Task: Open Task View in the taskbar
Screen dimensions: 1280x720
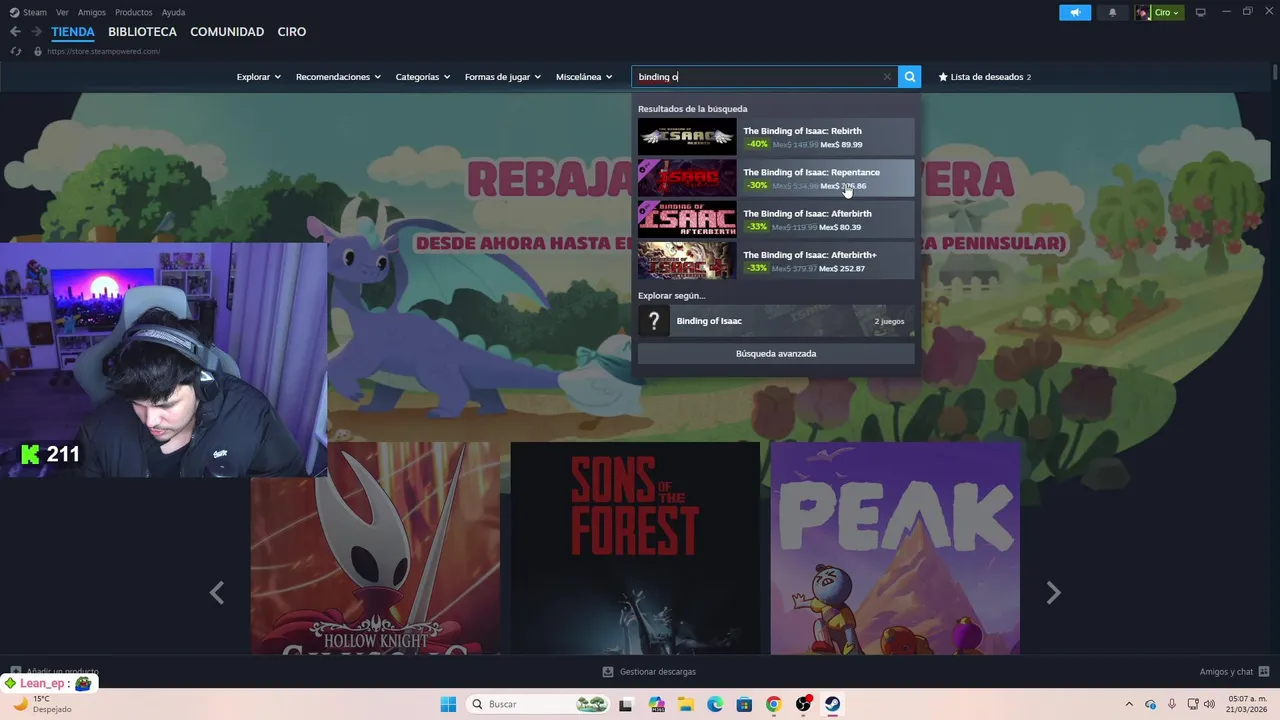Action: point(626,704)
